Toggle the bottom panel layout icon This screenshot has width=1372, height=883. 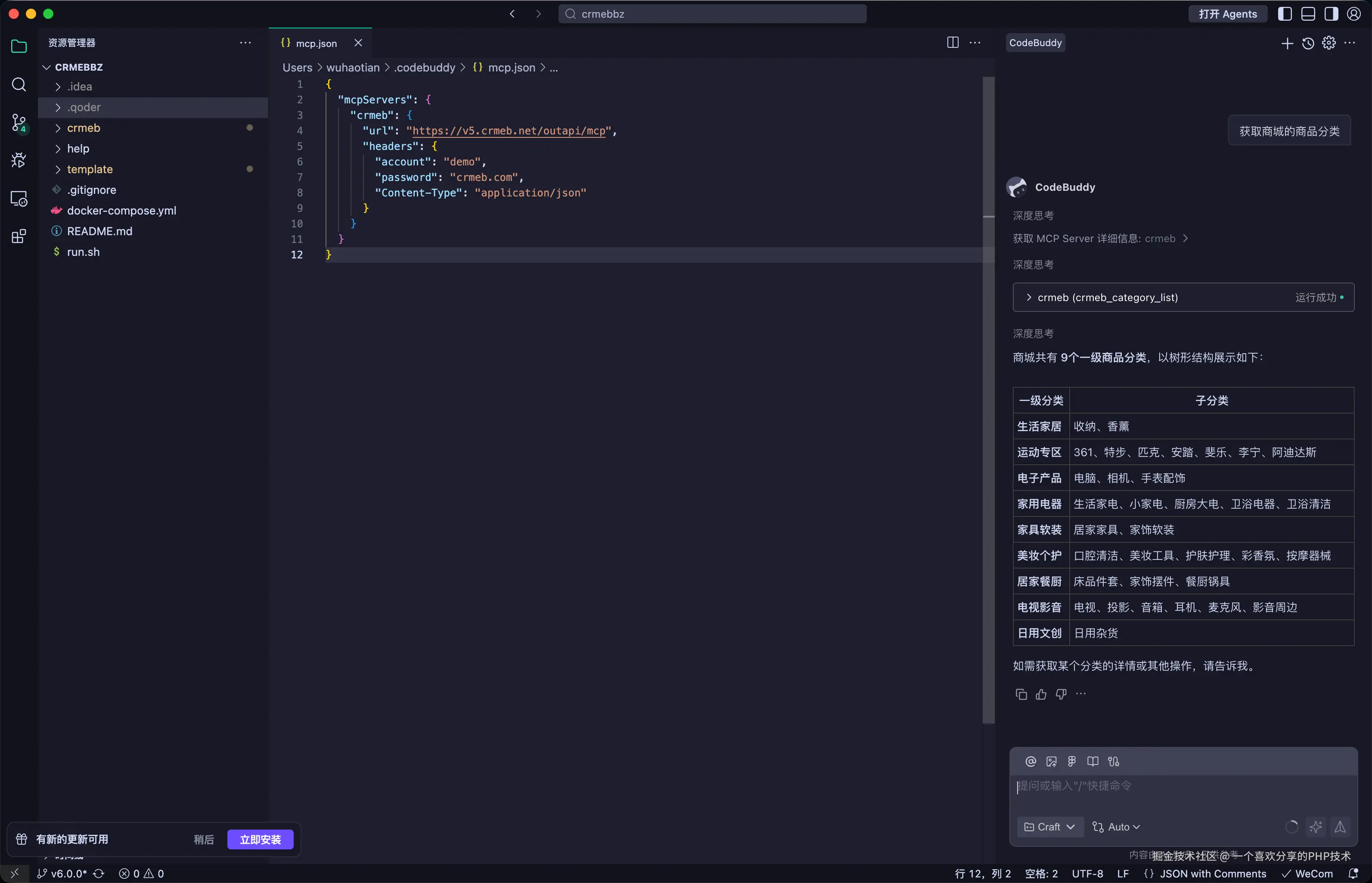click(x=1308, y=14)
